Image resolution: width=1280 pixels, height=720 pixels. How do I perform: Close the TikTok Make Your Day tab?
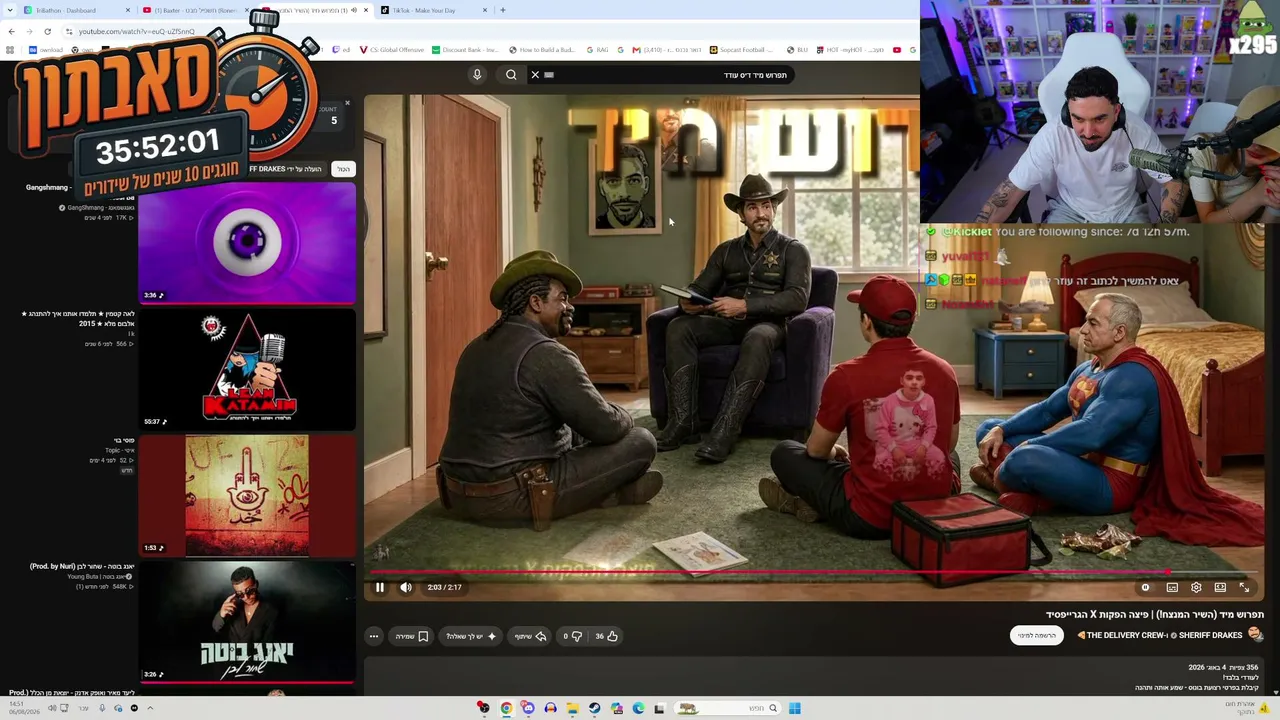[485, 10]
